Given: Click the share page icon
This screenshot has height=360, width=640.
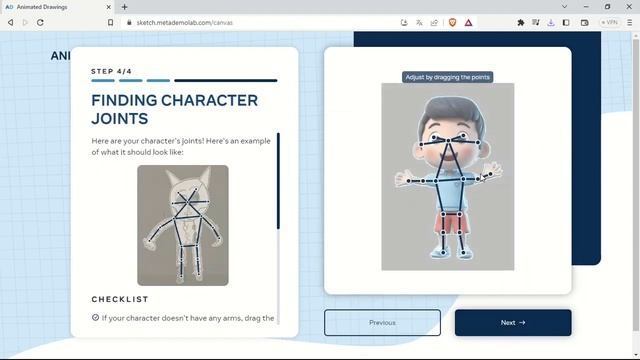Looking at the screenshot, I should [x=434, y=22].
